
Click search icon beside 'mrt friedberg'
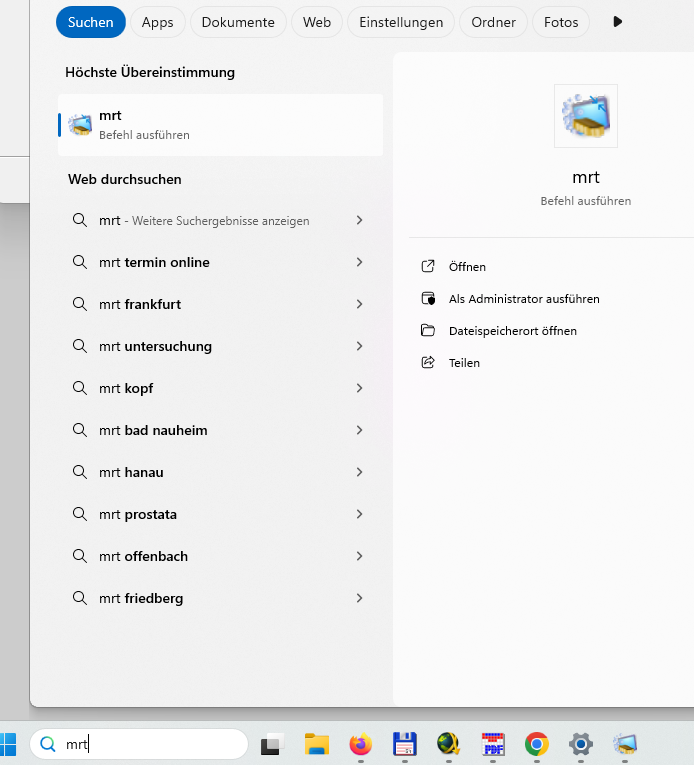(x=80, y=598)
